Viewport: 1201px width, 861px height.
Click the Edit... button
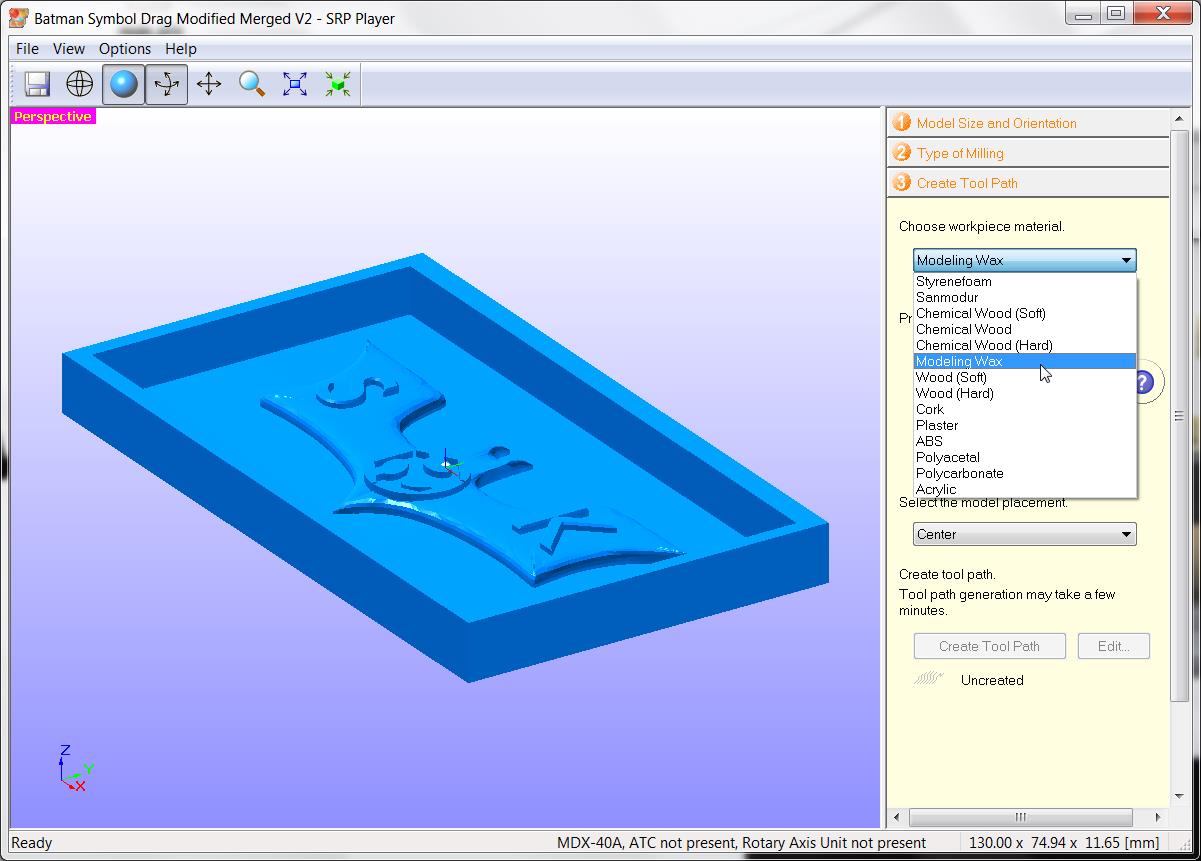pyautogui.click(x=1114, y=646)
